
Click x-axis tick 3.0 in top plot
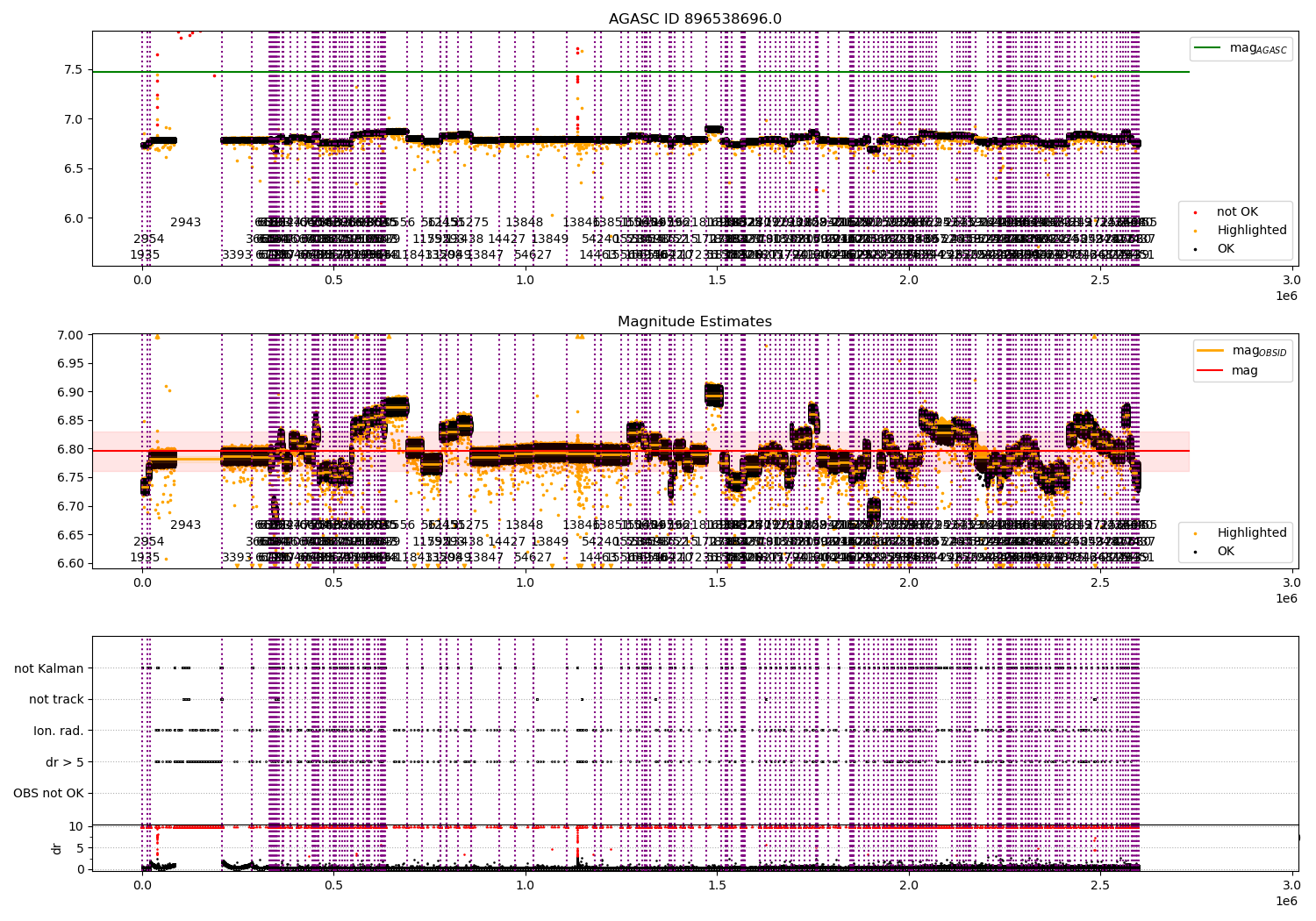1292,281
